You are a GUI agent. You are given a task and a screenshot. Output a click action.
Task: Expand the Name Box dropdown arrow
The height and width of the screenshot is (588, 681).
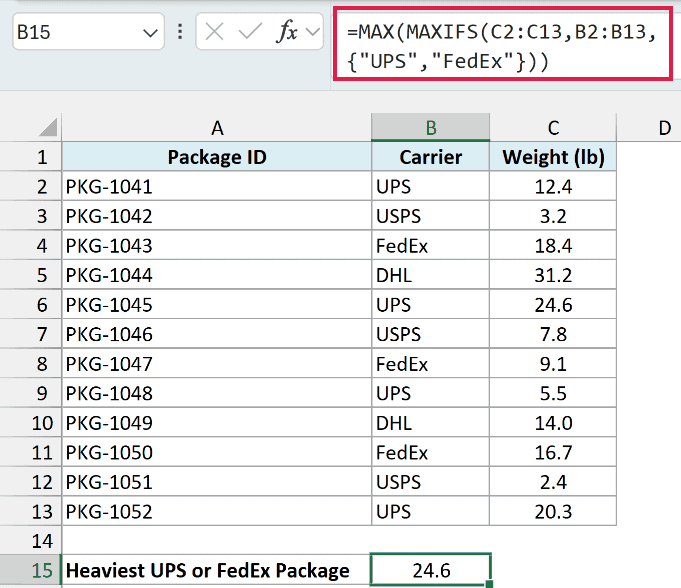(x=150, y=33)
